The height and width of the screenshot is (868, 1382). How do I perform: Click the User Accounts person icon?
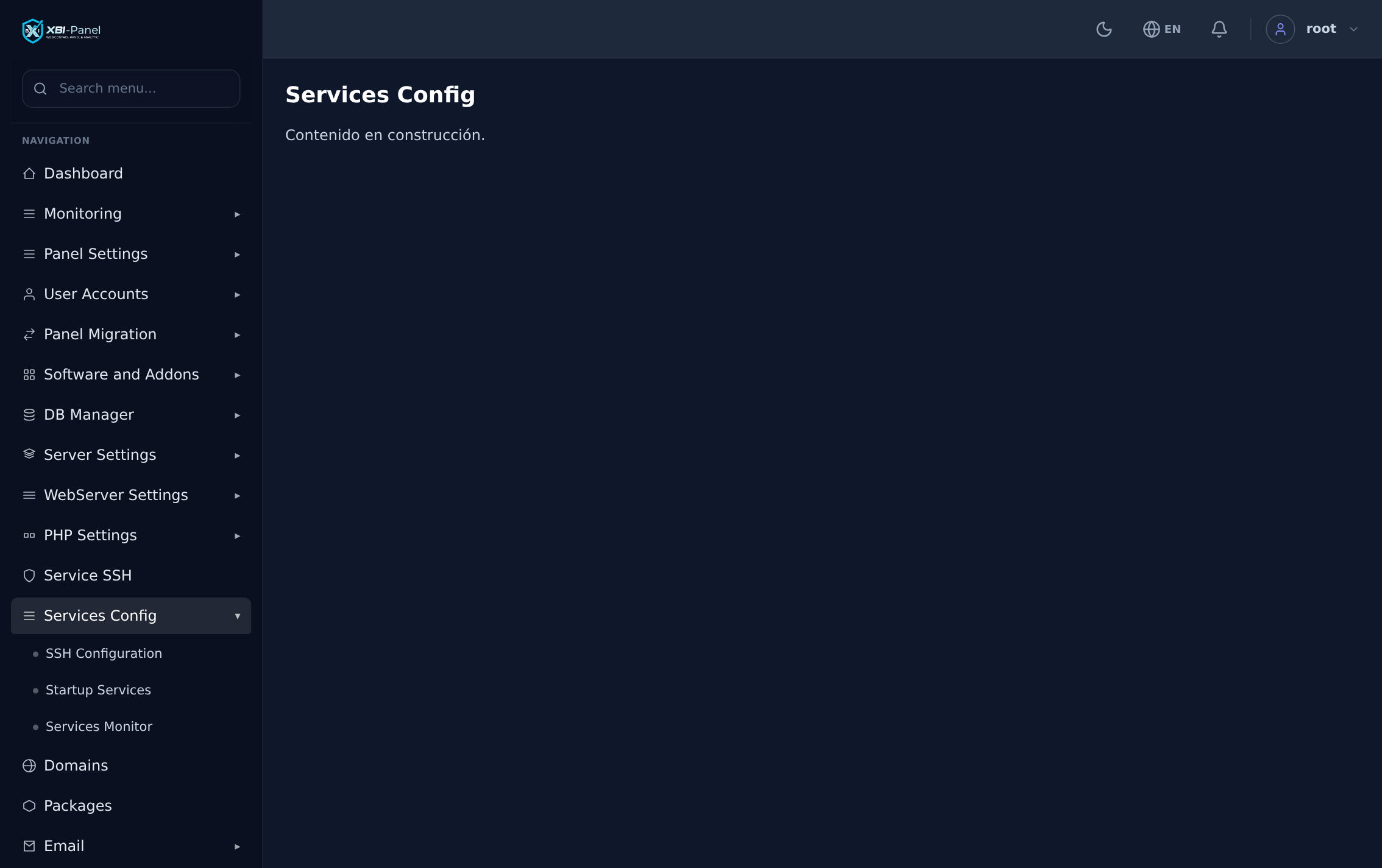point(29,294)
